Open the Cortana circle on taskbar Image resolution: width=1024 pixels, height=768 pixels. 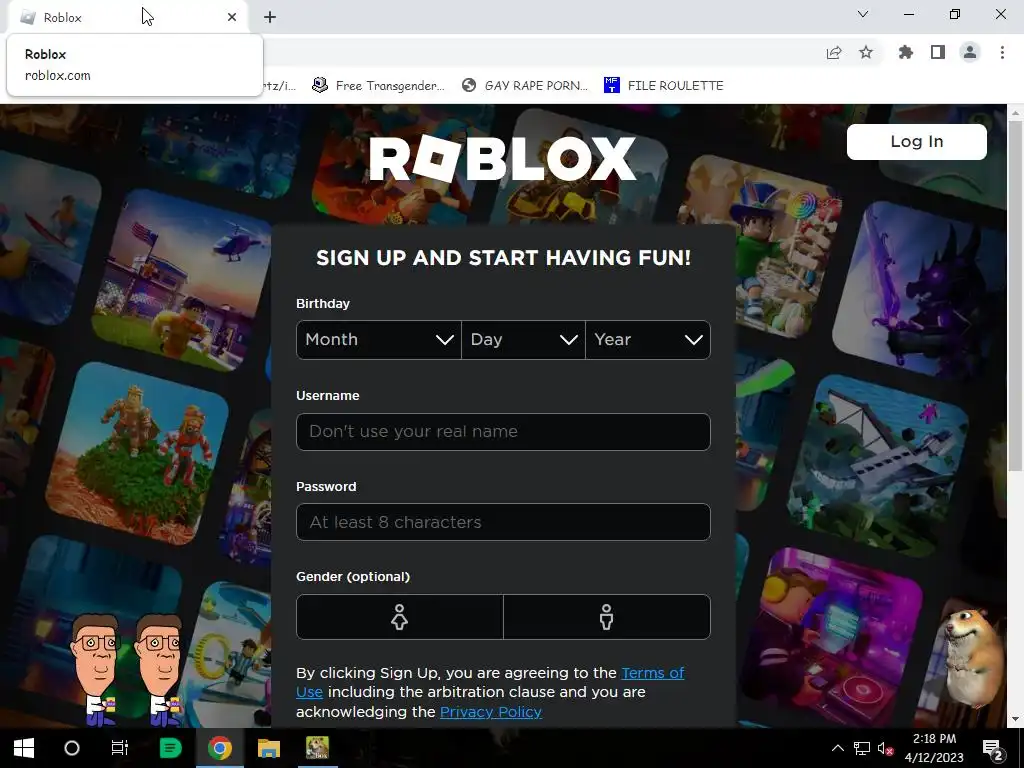72,748
